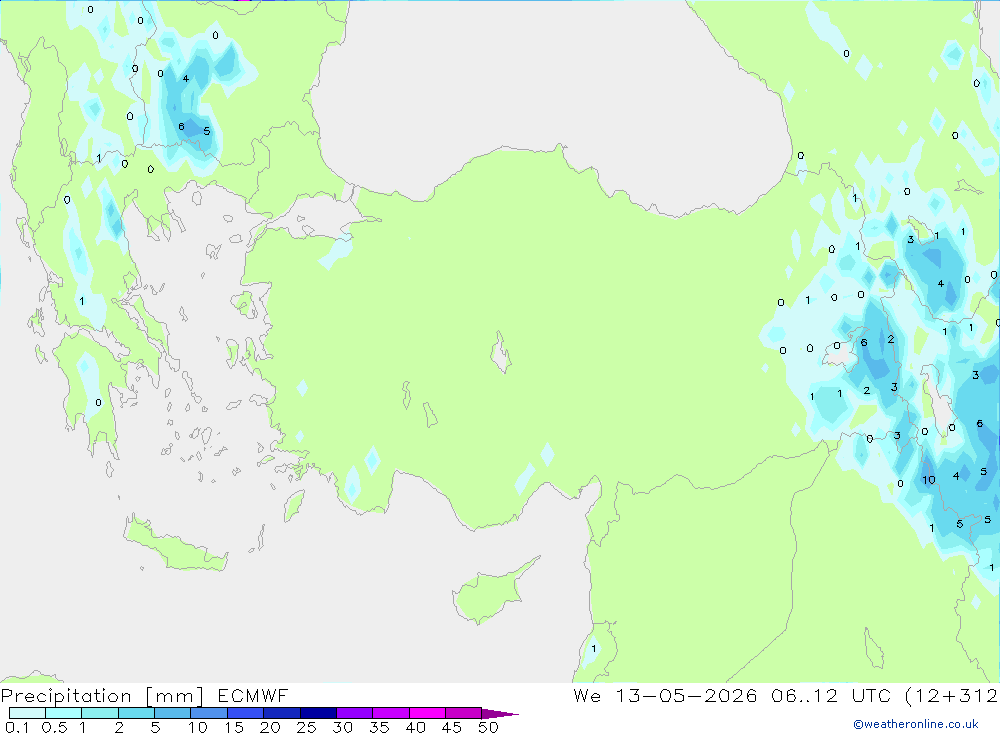Image resolution: width=1000 pixels, height=733 pixels.
Task: Click the 45–50 mm legend swatch
Action: coord(463,713)
